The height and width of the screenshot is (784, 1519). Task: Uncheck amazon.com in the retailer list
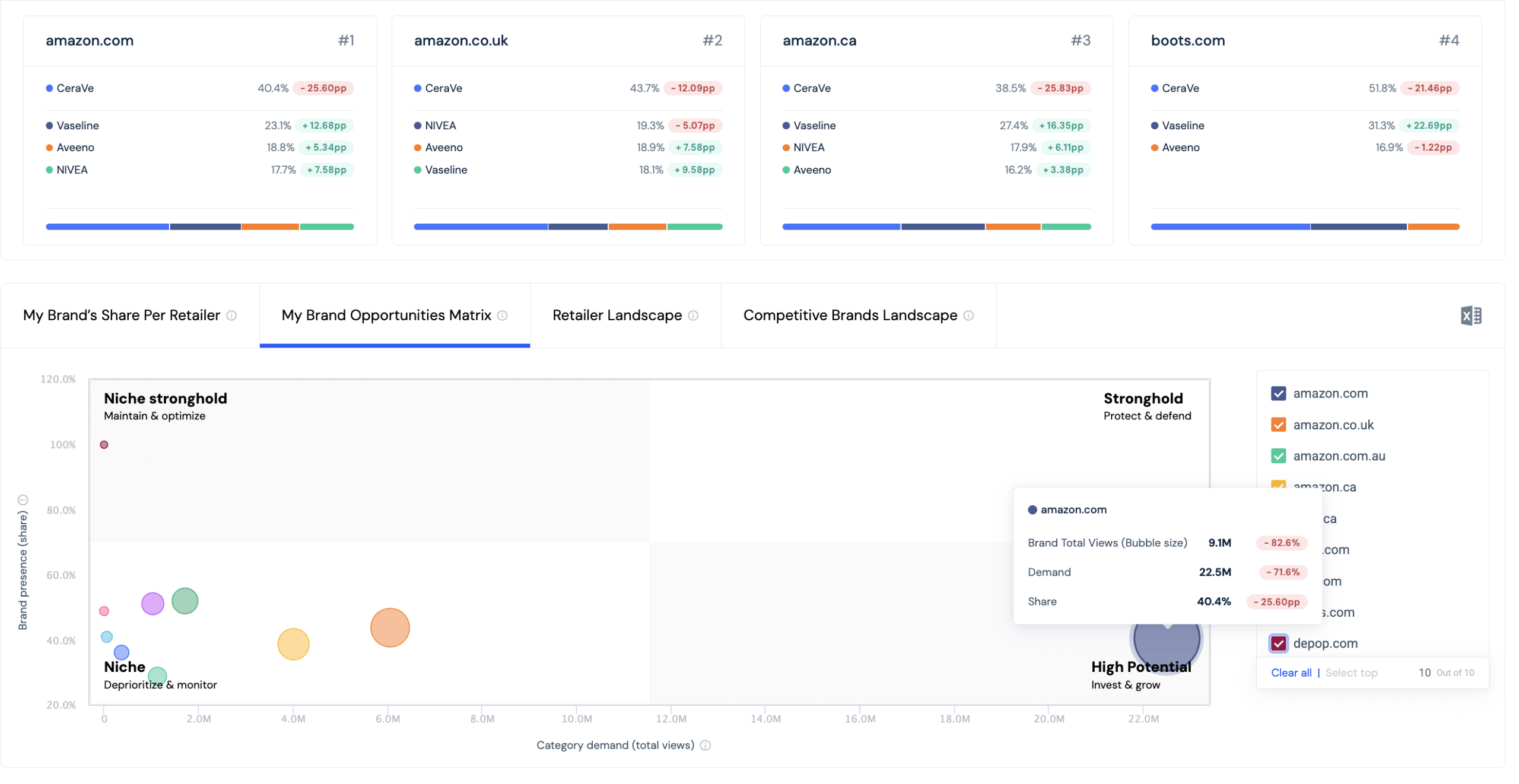[1279, 393]
